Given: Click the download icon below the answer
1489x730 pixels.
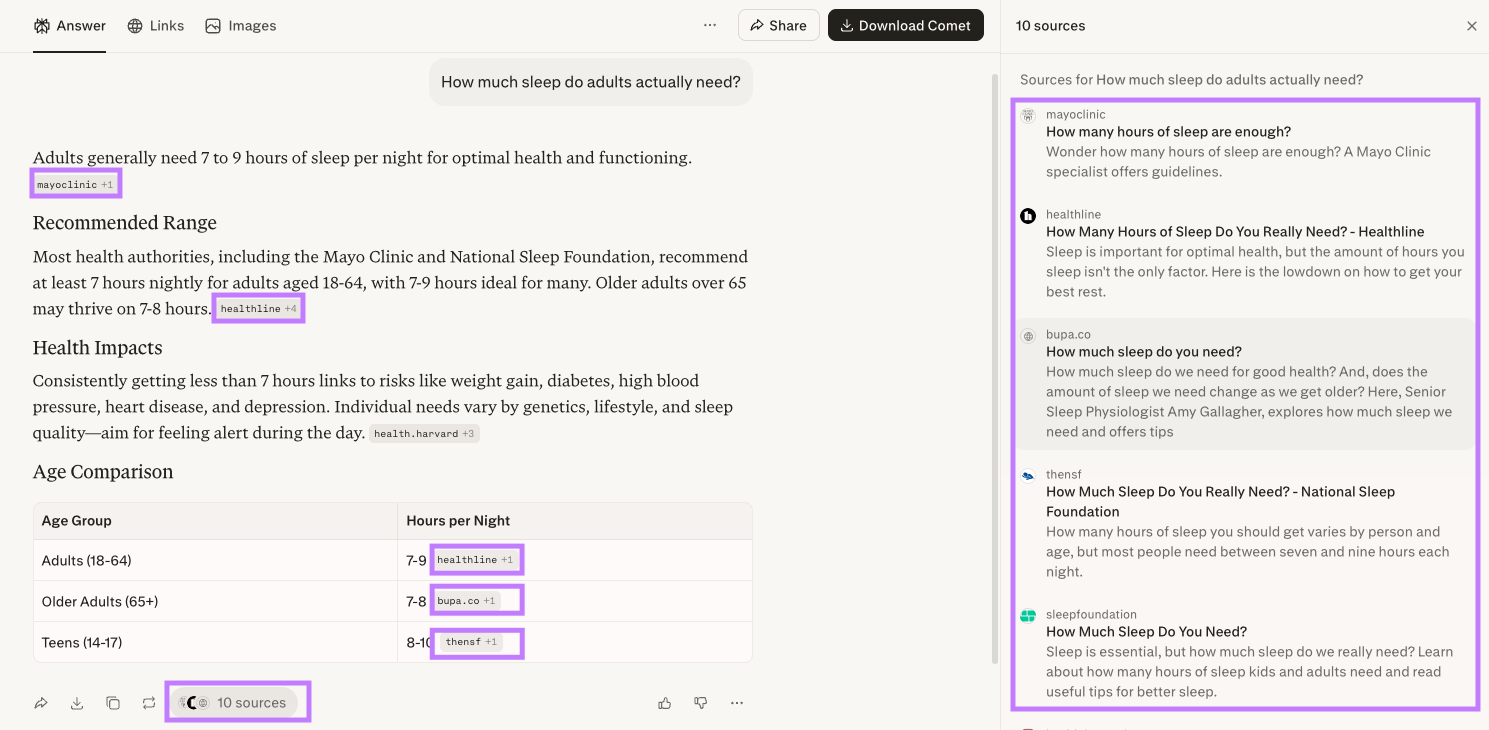Looking at the screenshot, I should point(77,703).
